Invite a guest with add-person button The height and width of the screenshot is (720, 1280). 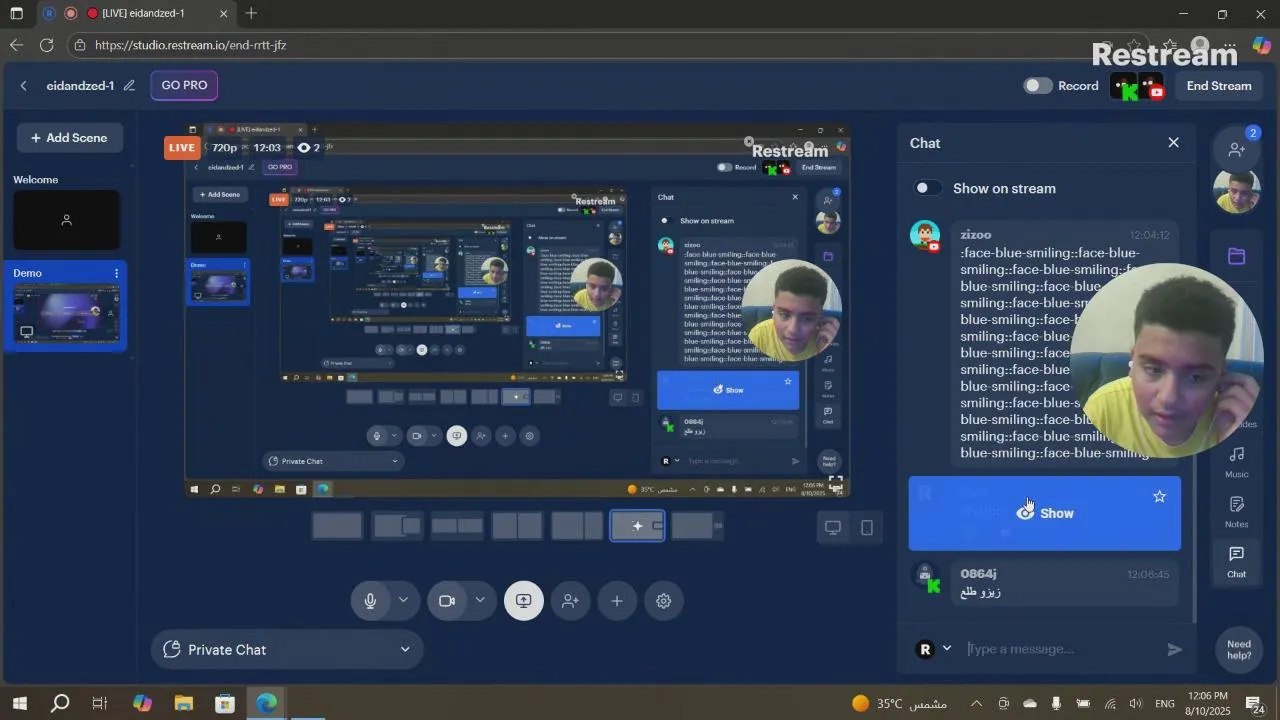point(571,601)
